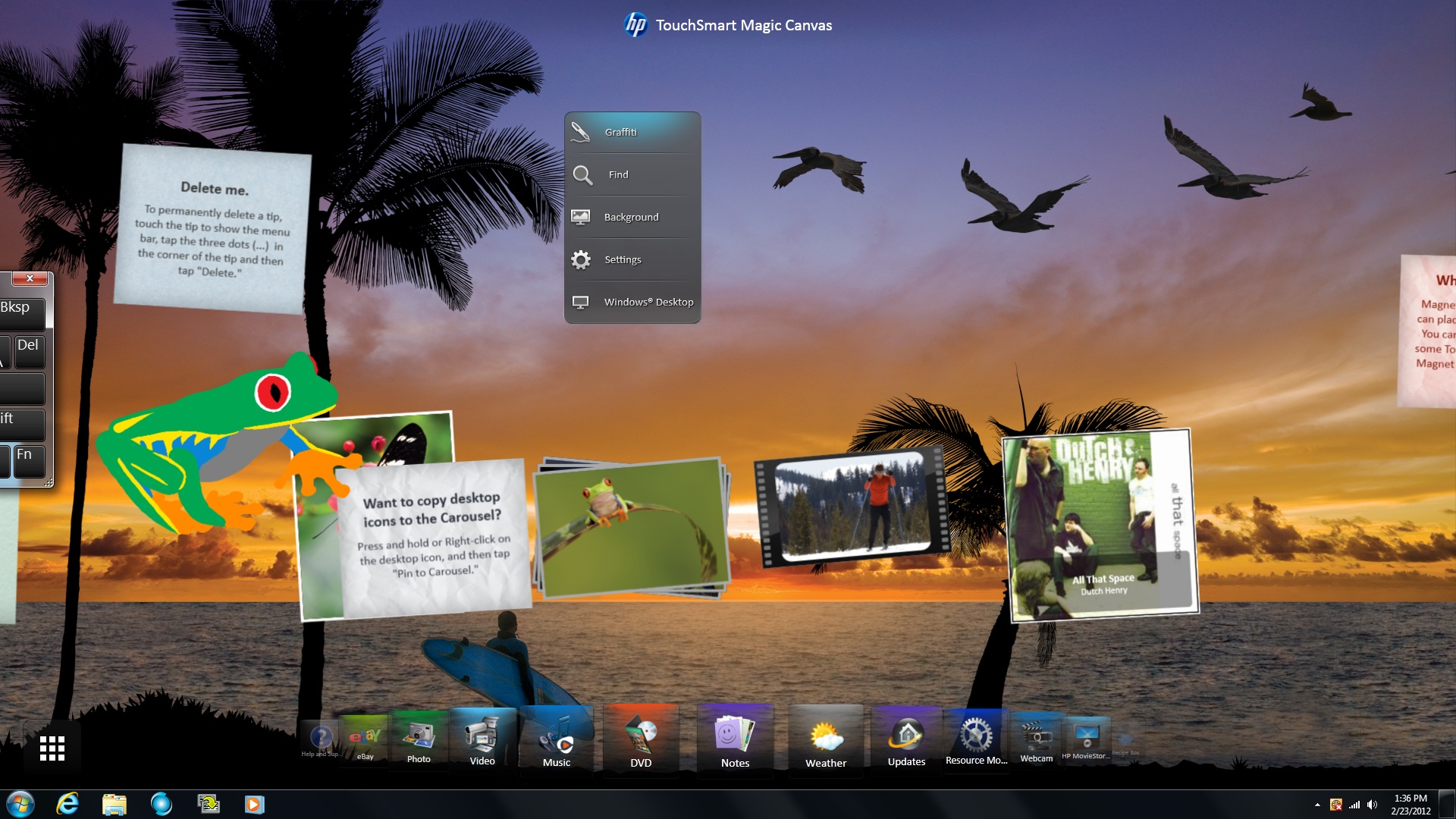Select the Magnets tip note at right edge
Screen dimensions: 1456x819
[x=1428, y=331]
